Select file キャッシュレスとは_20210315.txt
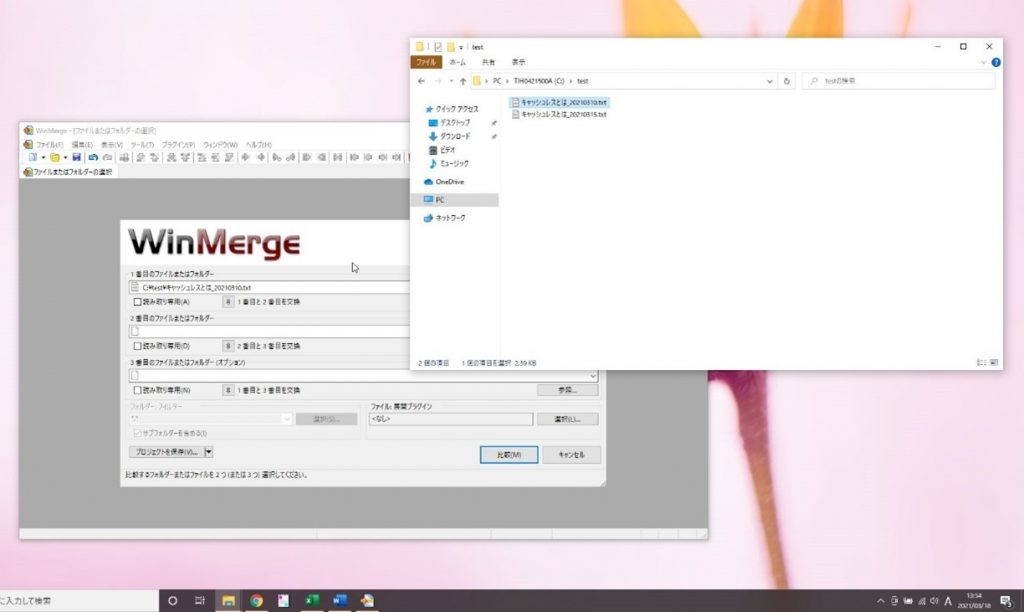The width and height of the screenshot is (1024, 612). click(x=559, y=114)
